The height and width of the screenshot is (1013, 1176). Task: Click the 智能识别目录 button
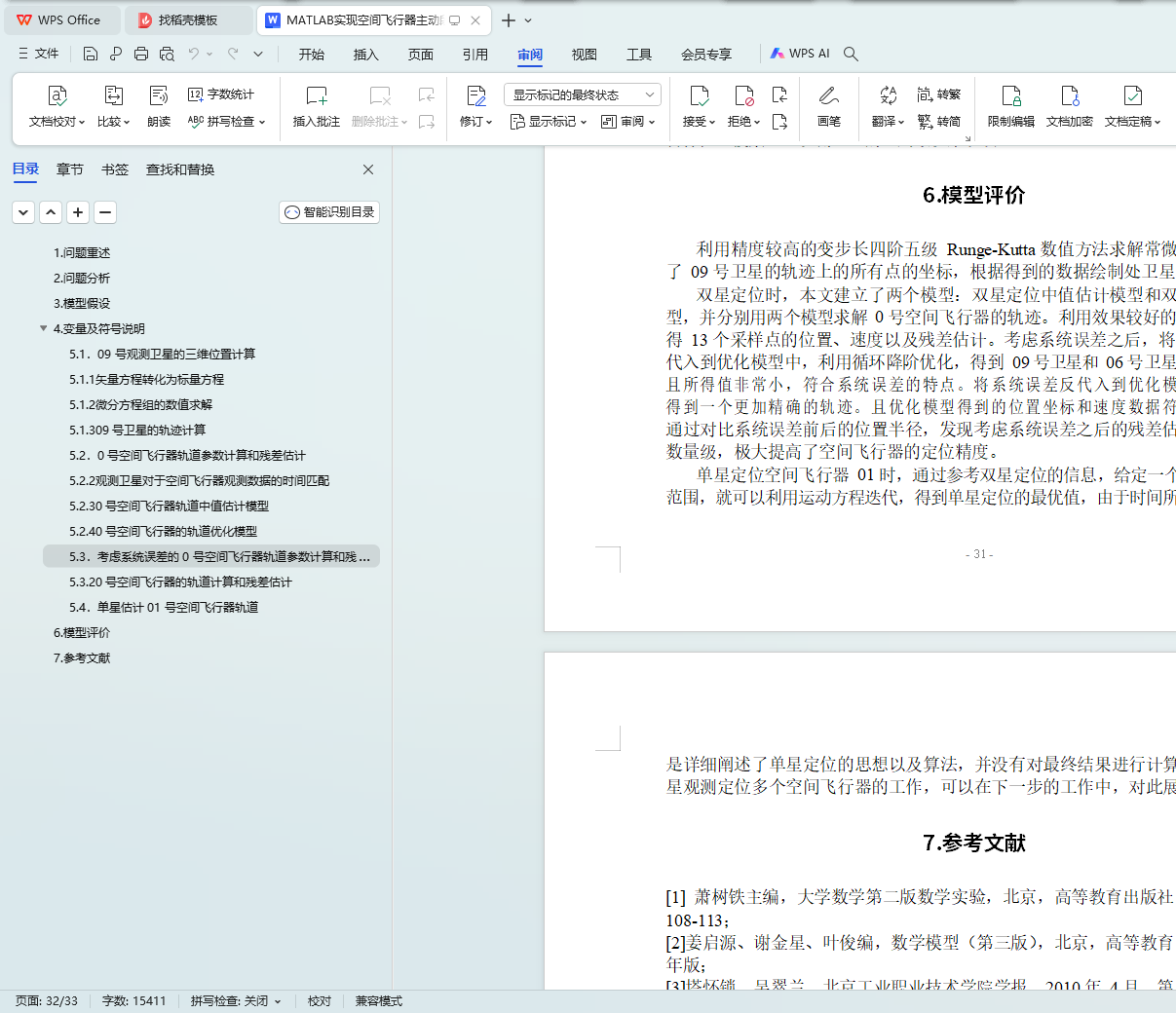pyautogui.click(x=329, y=211)
